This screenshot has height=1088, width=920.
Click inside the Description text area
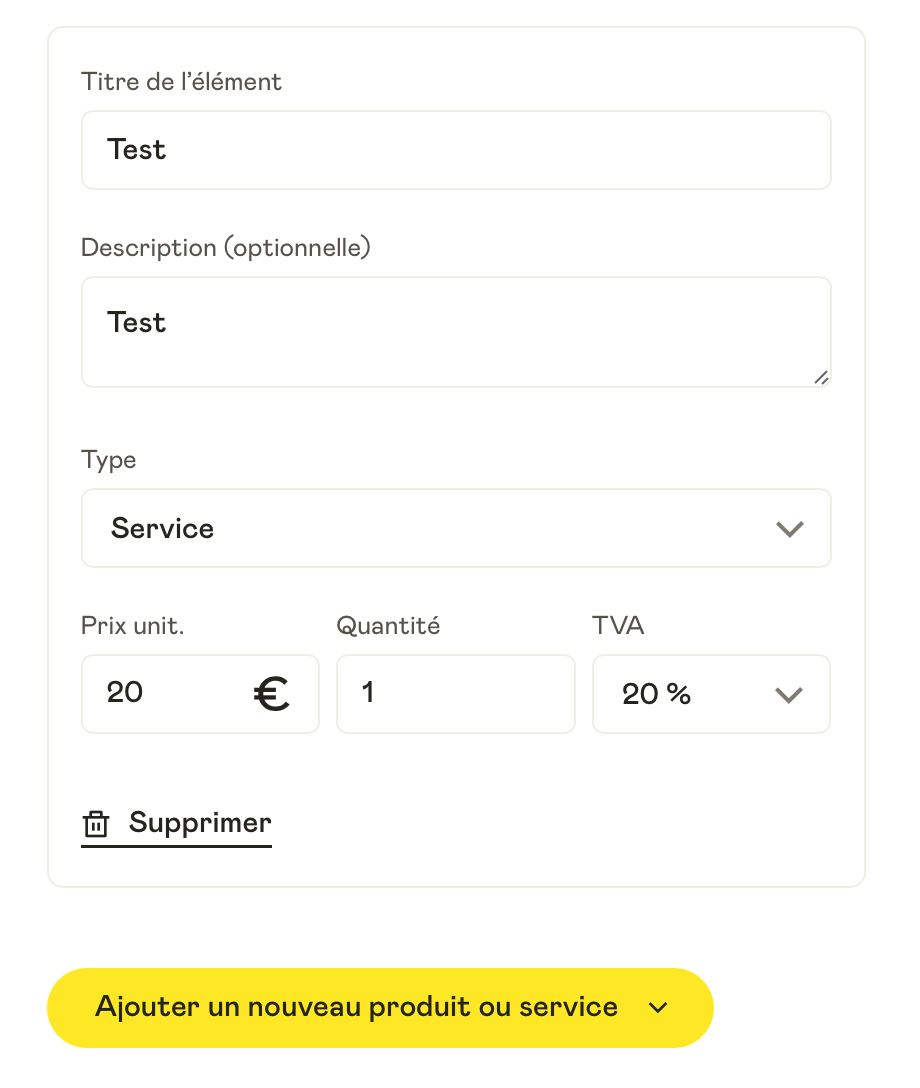tap(457, 332)
